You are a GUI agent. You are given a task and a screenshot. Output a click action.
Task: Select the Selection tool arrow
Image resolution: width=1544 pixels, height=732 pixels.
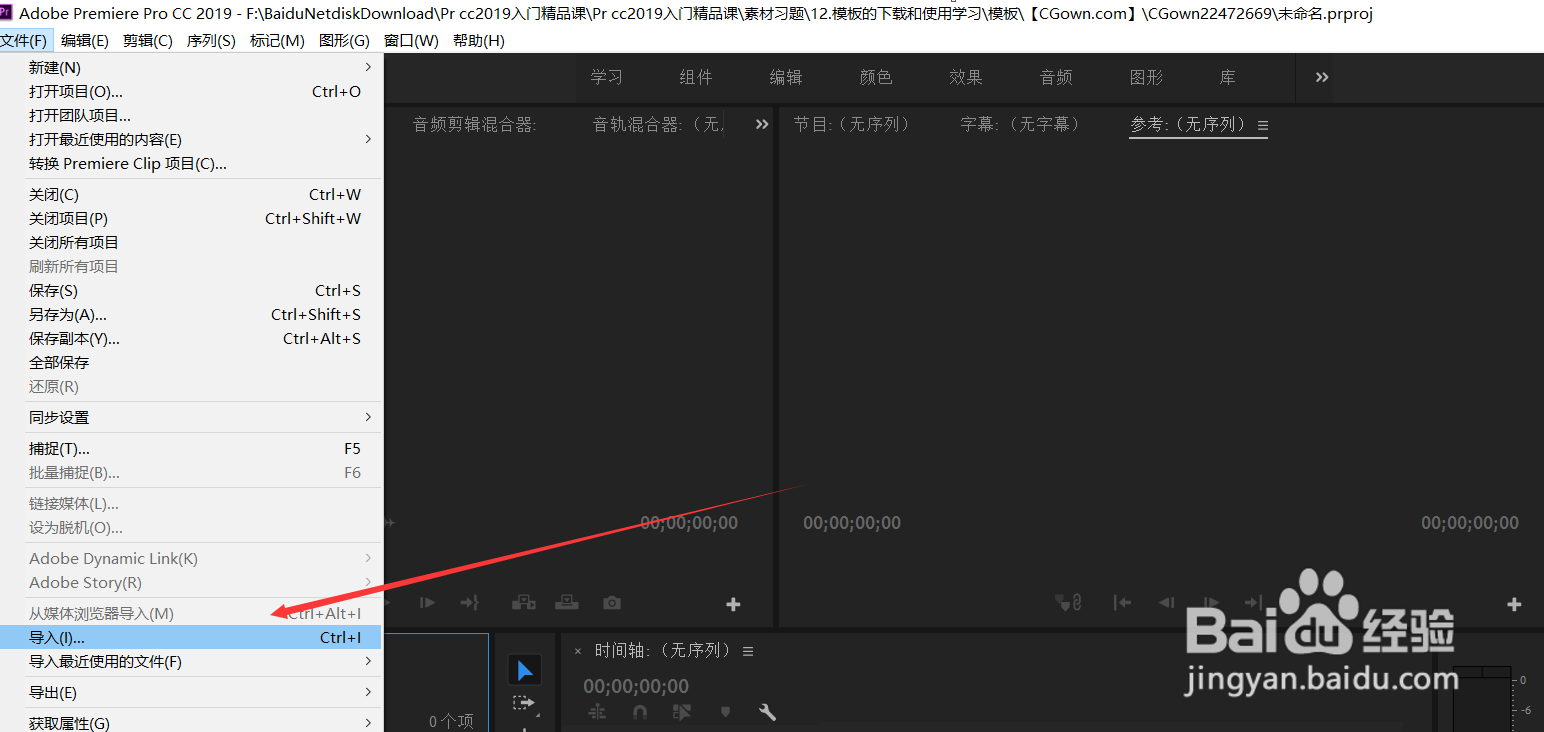[x=525, y=671]
